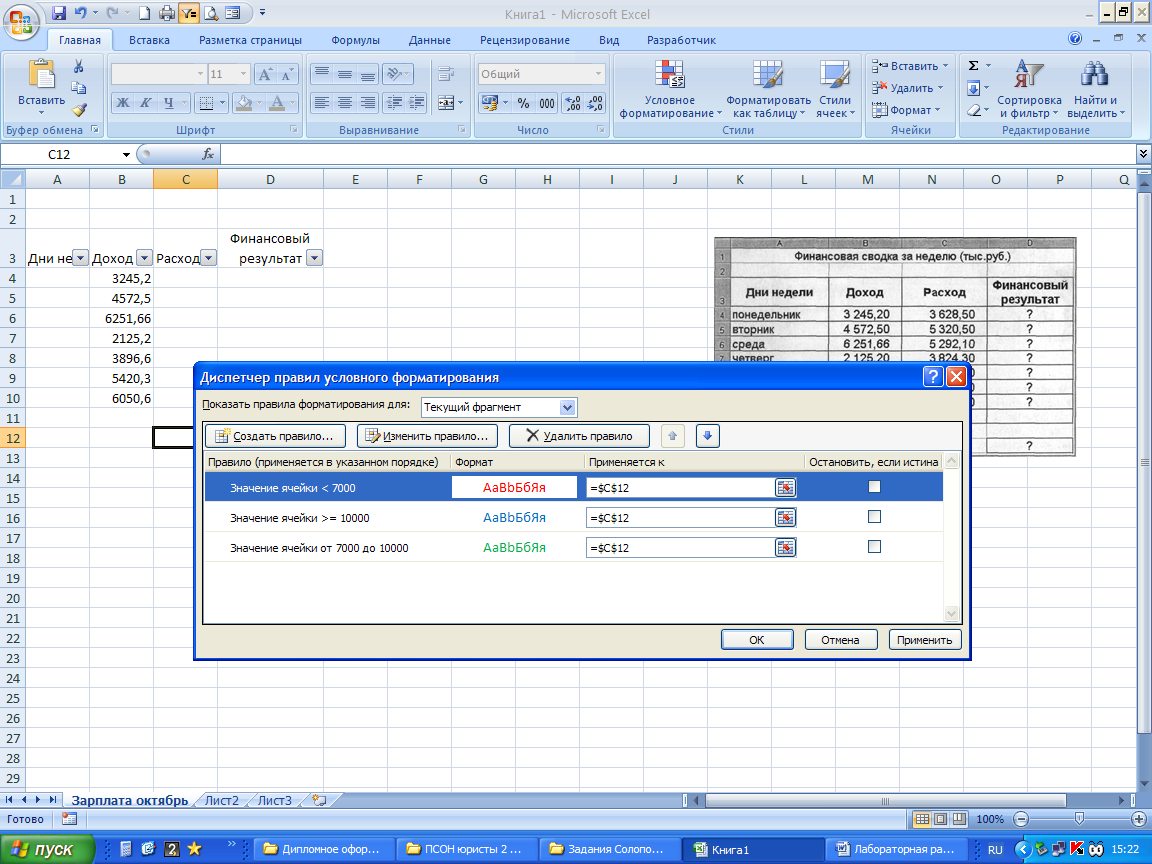Open the Формулы ribbon tab
Screen dimensions: 1152x864
click(356, 40)
